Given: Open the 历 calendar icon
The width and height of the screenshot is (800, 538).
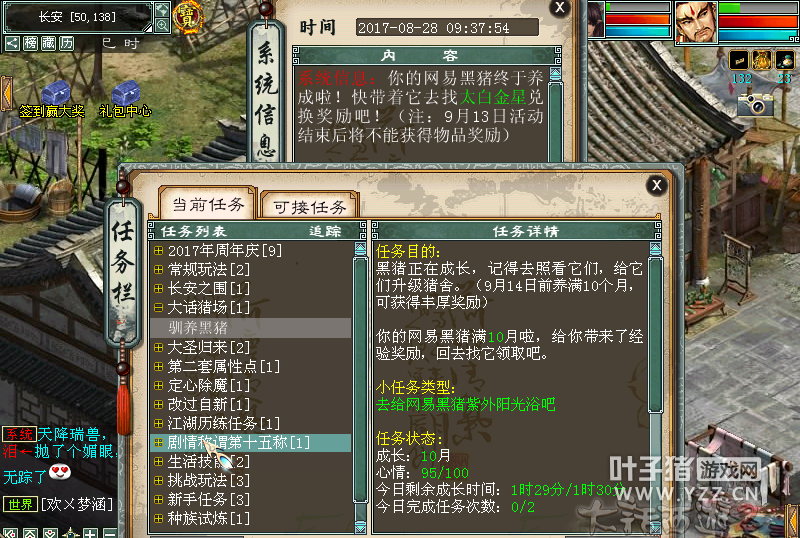Looking at the screenshot, I should tap(67, 43).
